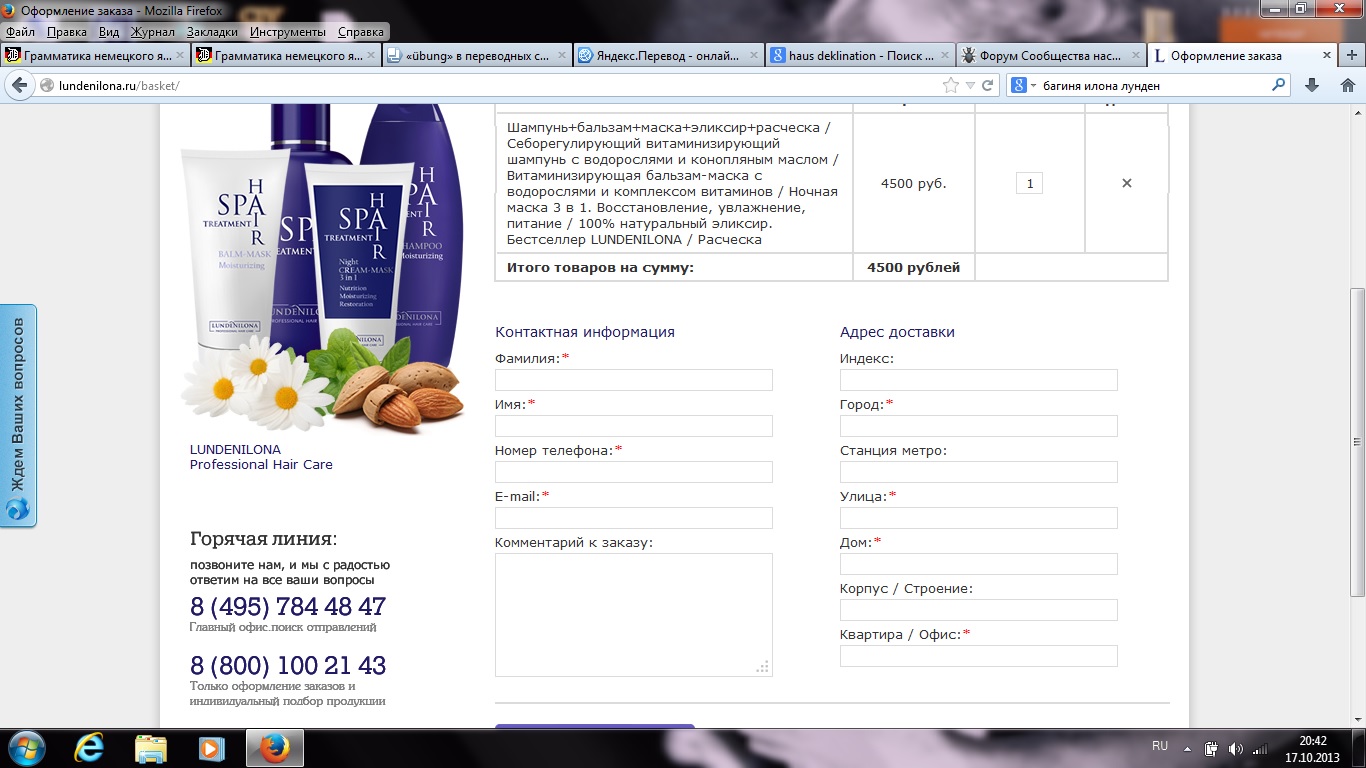Open the Файл menu

coord(20,32)
